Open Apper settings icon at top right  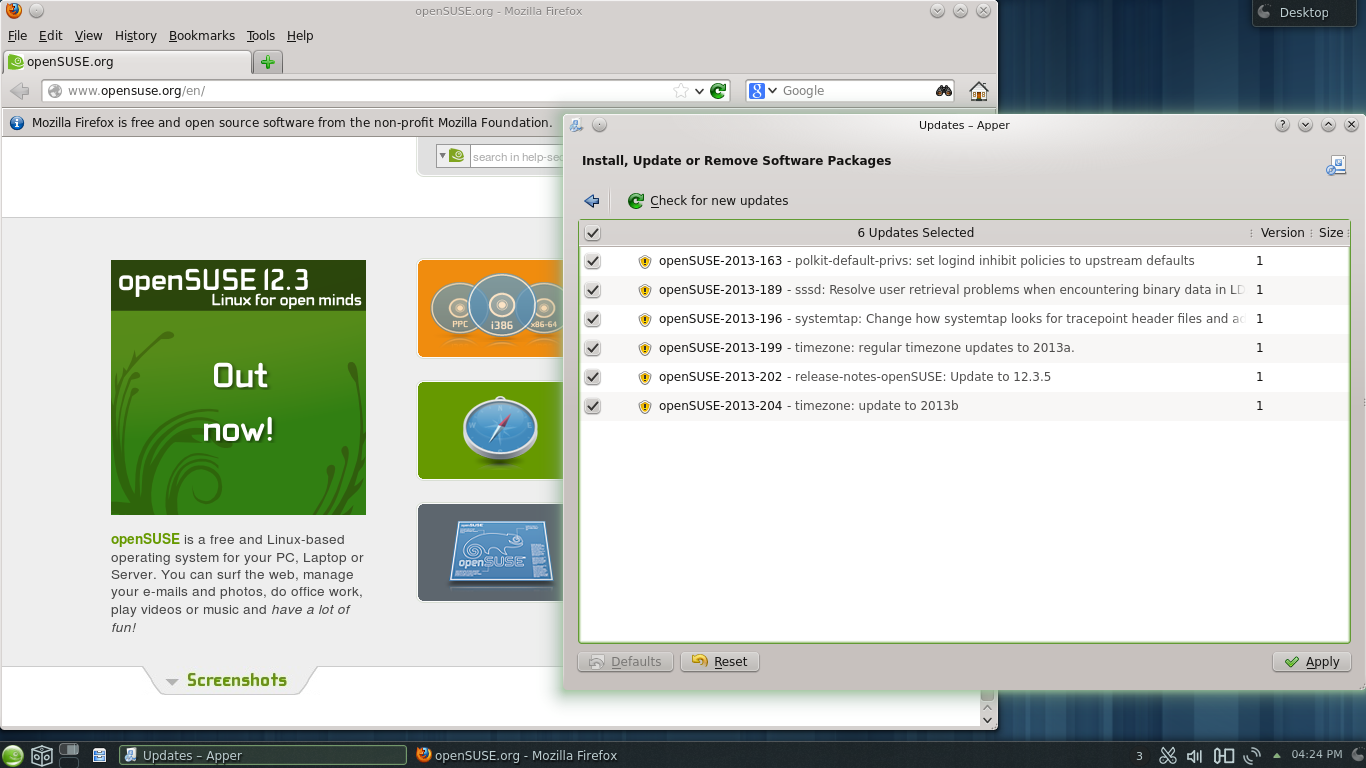point(1336,166)
